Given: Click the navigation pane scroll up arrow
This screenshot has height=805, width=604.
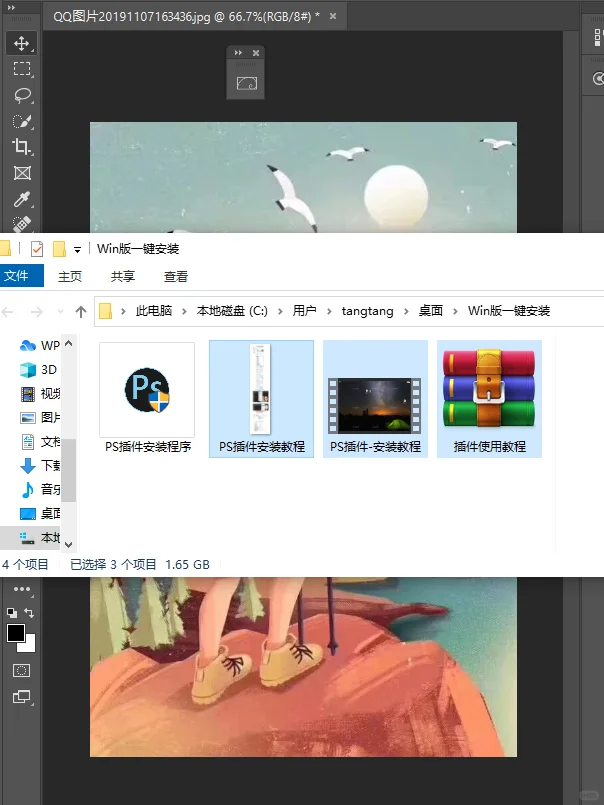Looking at the screenshot, I should pyautogui.click(x=69, y=343).
